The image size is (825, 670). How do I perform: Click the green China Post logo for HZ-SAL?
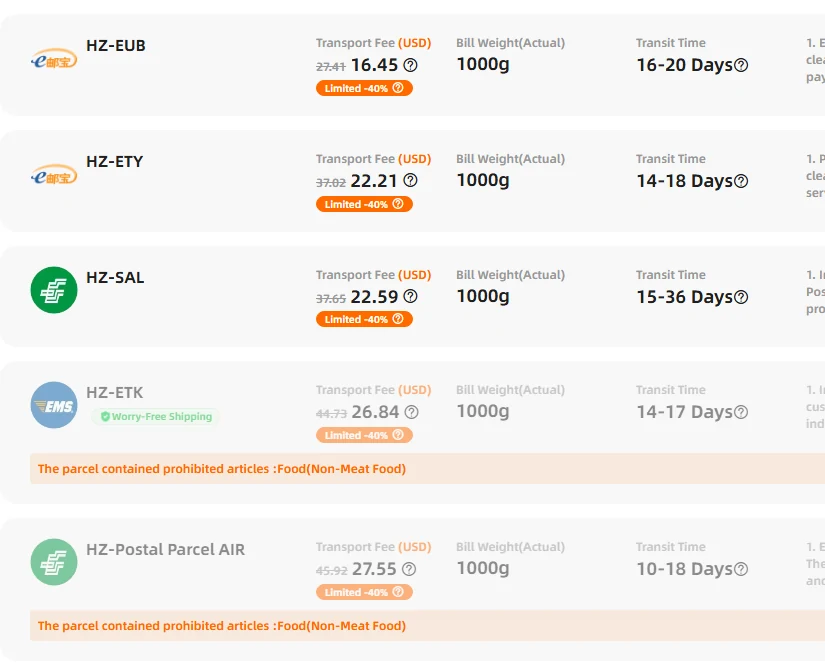point(54,290)
